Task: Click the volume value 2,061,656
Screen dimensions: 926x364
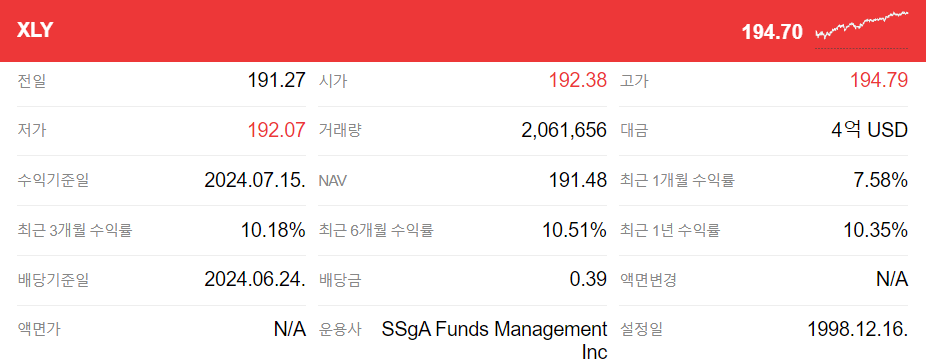Action: coord(564,131)
